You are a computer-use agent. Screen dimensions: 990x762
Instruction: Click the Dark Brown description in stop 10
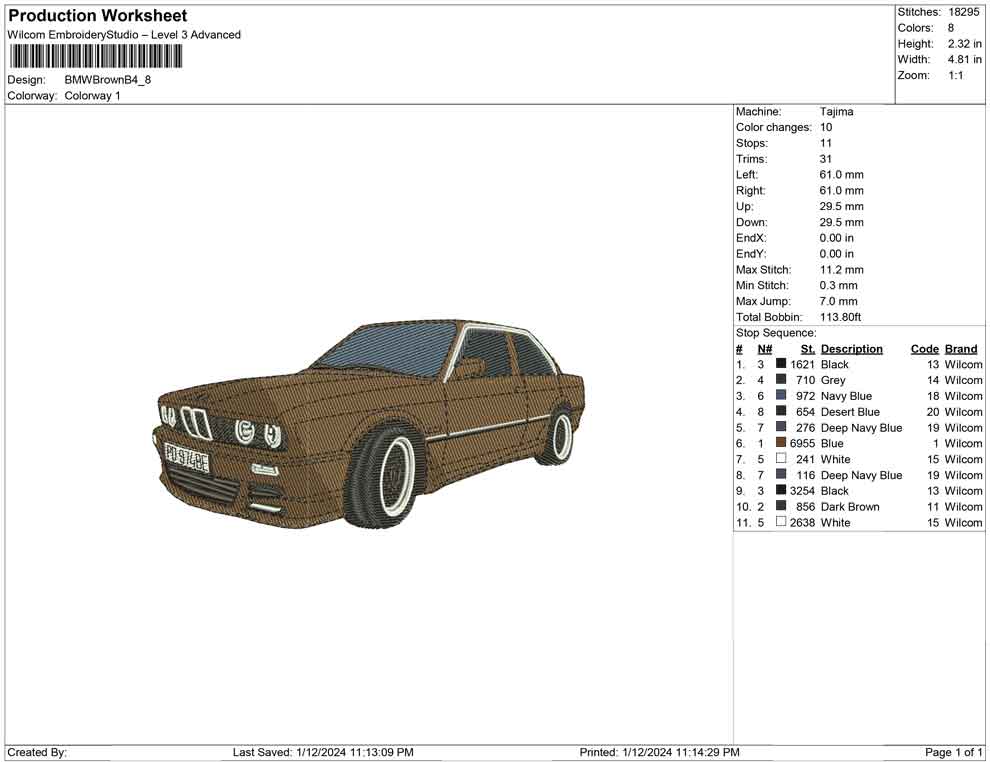(x=850, y=506)
